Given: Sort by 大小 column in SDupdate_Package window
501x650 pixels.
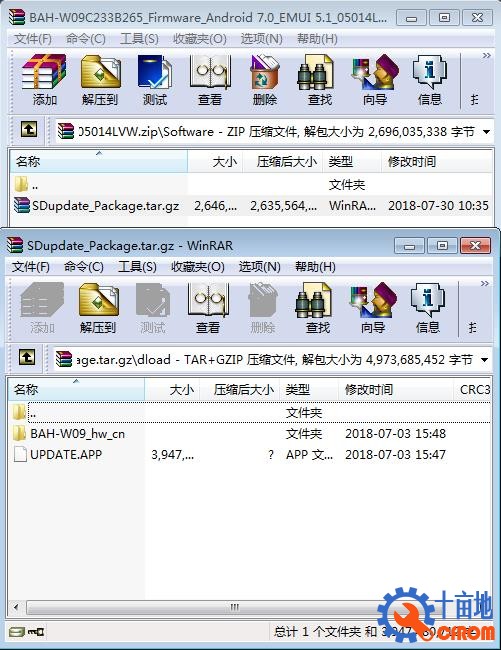Looking at the screenshot, I should pyautogui.click(x=172, y=389).
